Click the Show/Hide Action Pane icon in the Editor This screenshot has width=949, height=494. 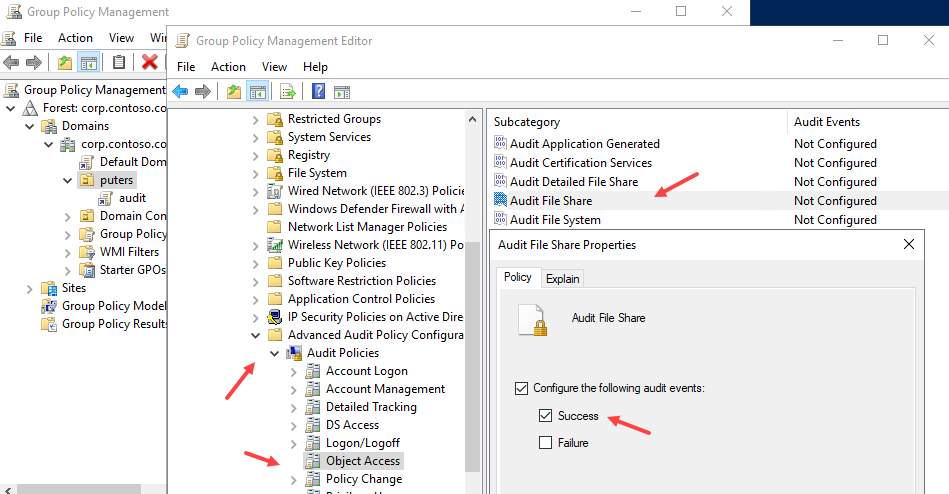(x=342, y=92)
